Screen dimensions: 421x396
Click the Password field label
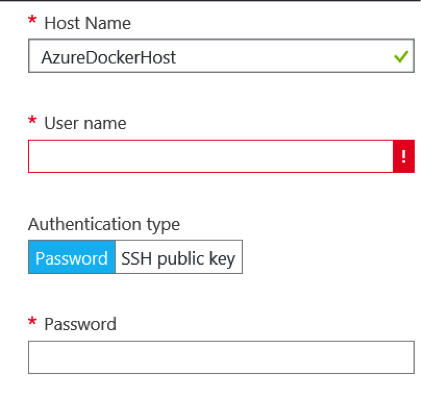pos(80,324)
